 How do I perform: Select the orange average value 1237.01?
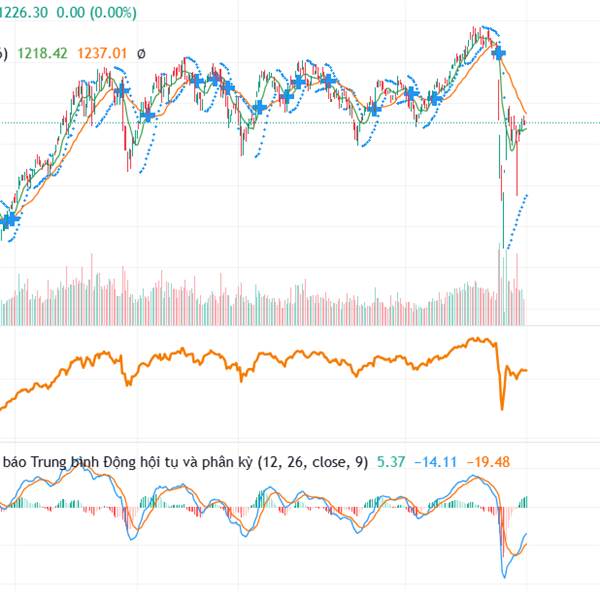[102, 53]
